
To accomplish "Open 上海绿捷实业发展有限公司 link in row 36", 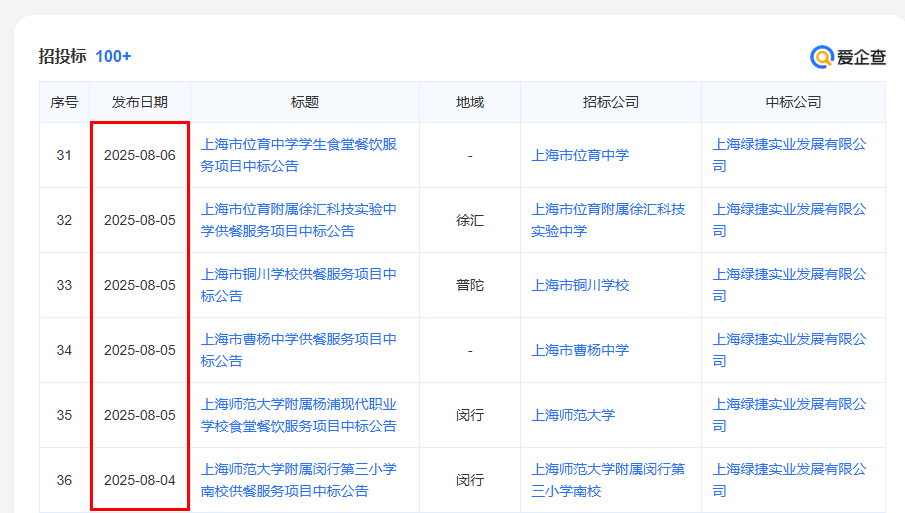I will click(x=789, y=480).
